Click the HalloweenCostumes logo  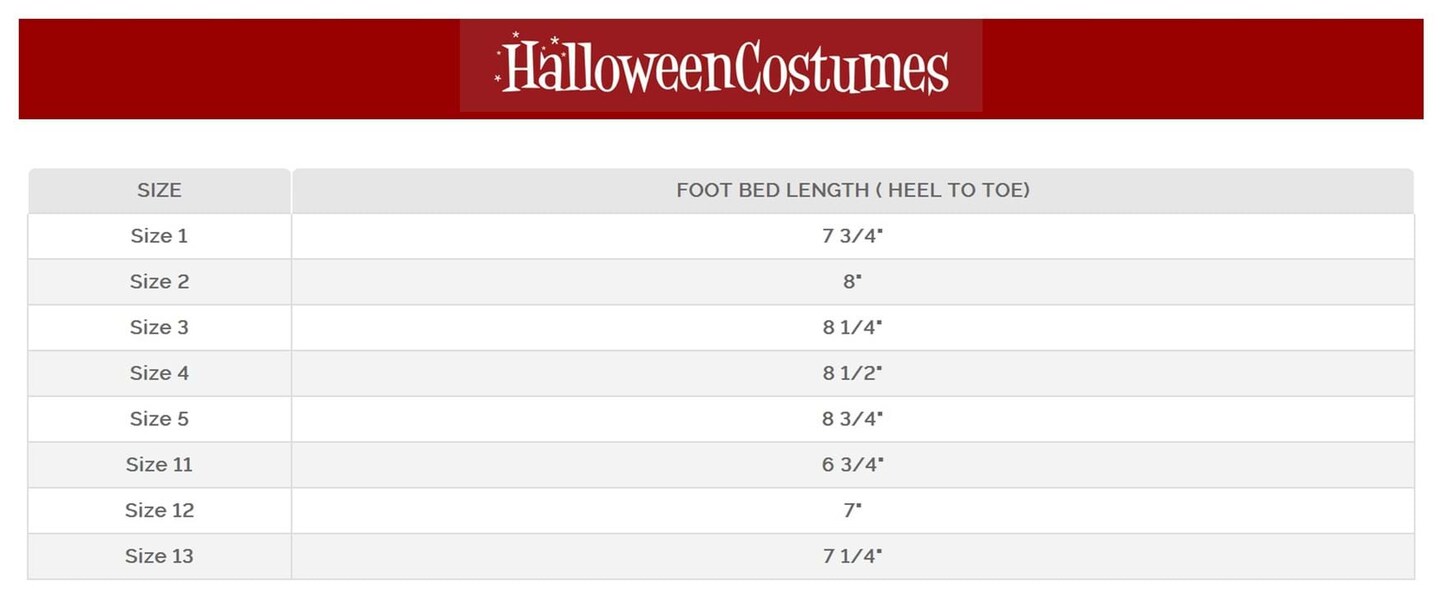721,66
